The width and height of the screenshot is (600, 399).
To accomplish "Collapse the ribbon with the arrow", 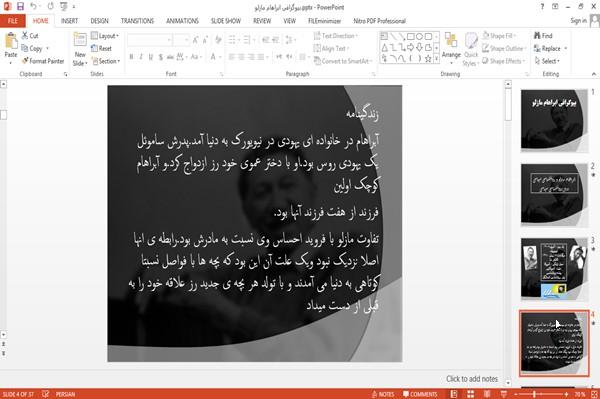I will point(593,74).
